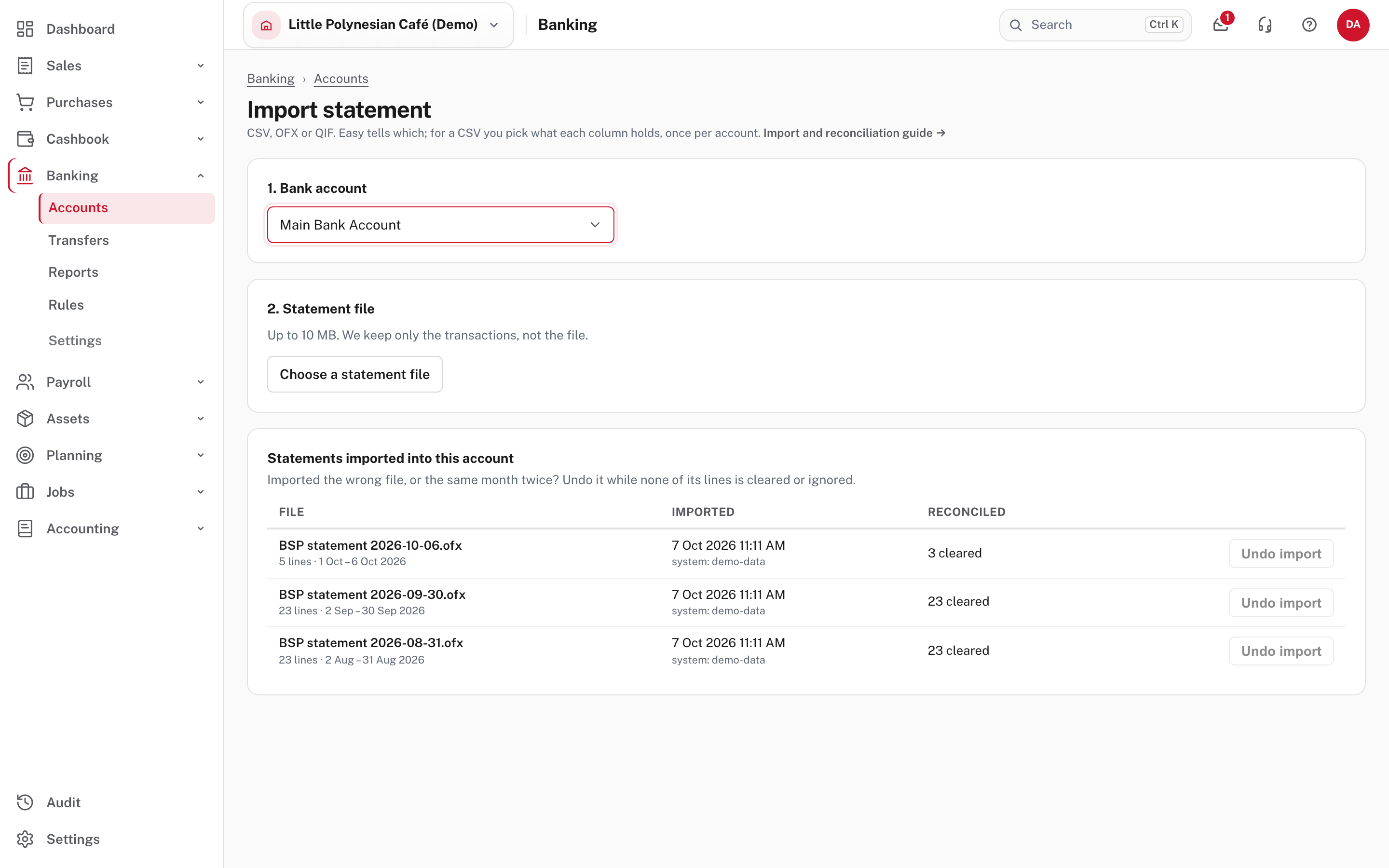The image size is (1389, 868).
Task: Select Reports in Banking submenu
Action: (73, 272)
